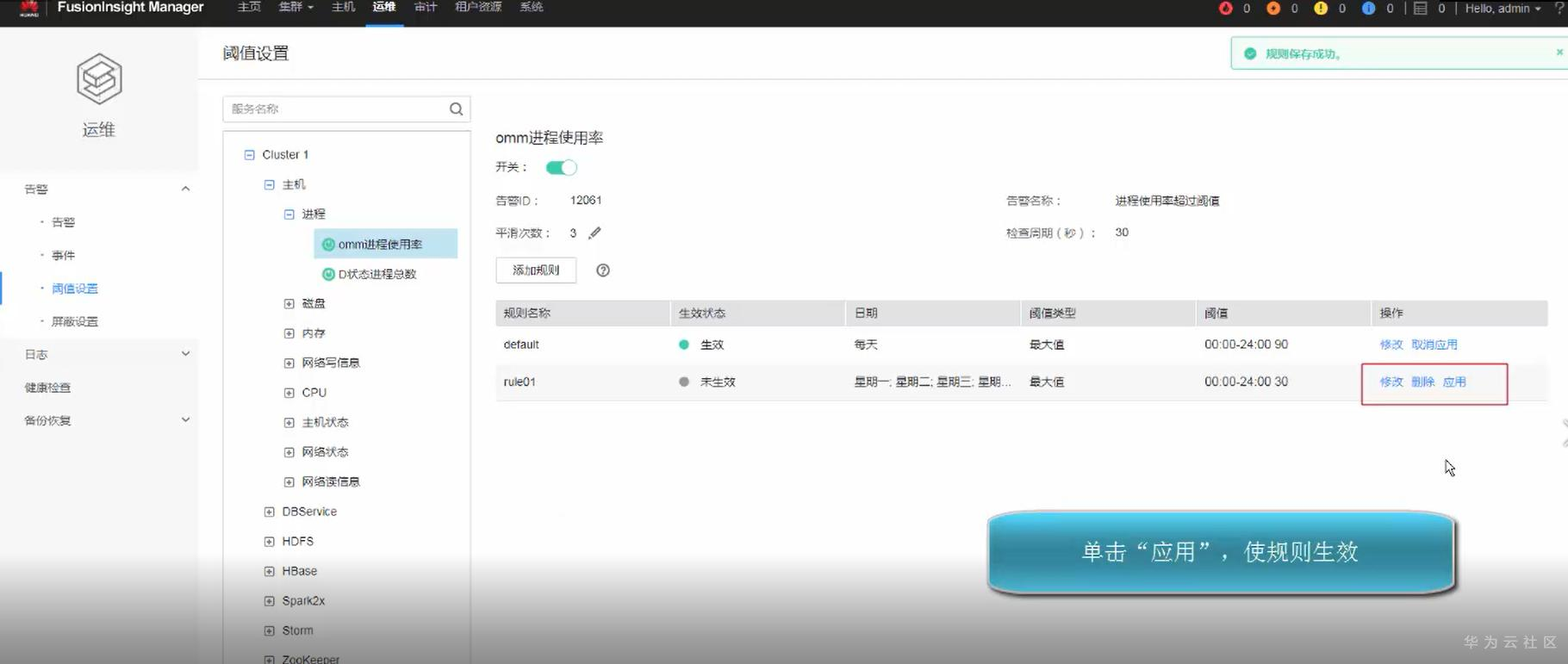Open critical alarms red indicator
Viewport: 1568px width, 664px height.
coord(1226,9)
